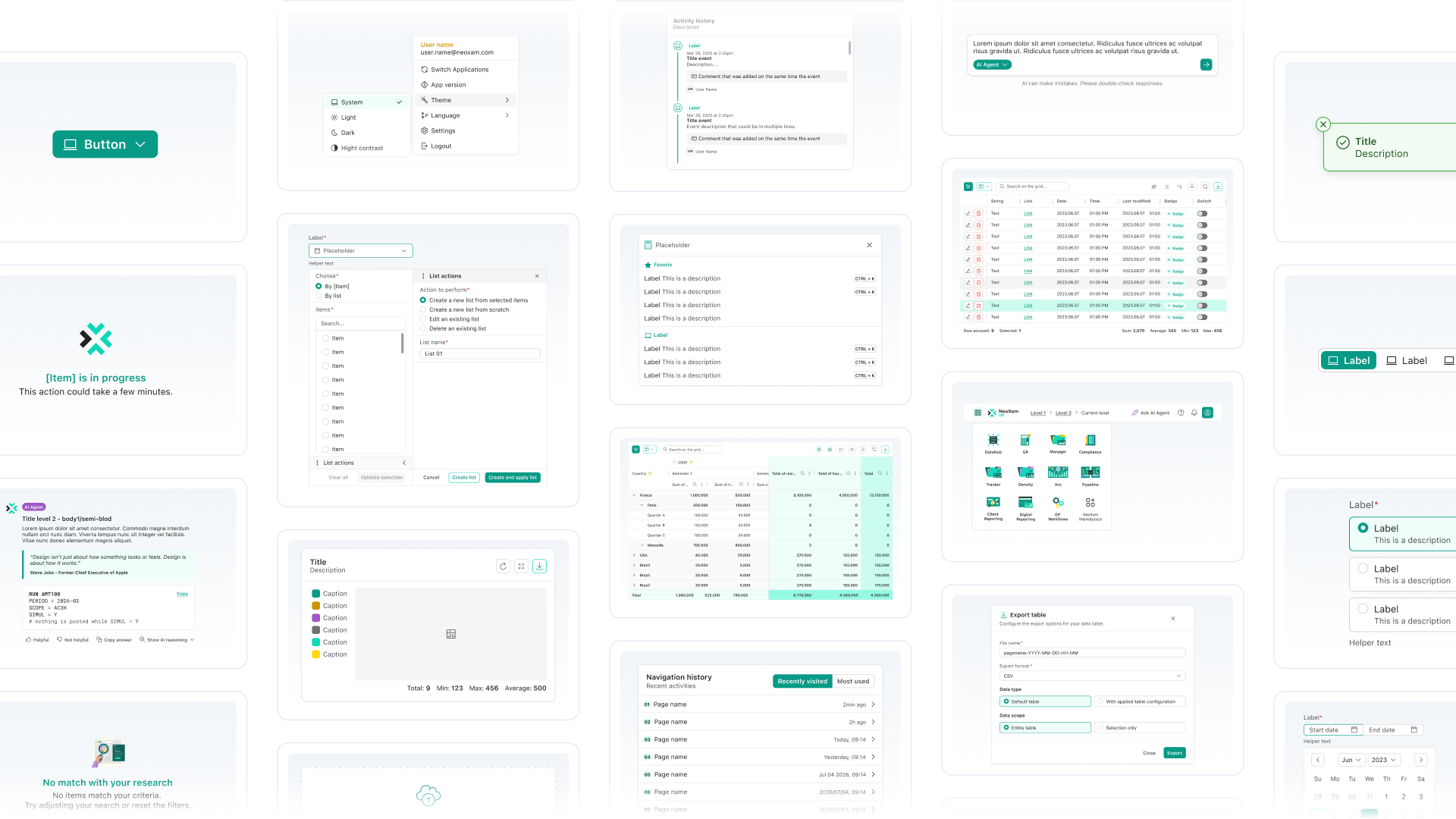Click the Export button in the dialog
This screenshot has height=819, width=1456.
pos(1175,753)
